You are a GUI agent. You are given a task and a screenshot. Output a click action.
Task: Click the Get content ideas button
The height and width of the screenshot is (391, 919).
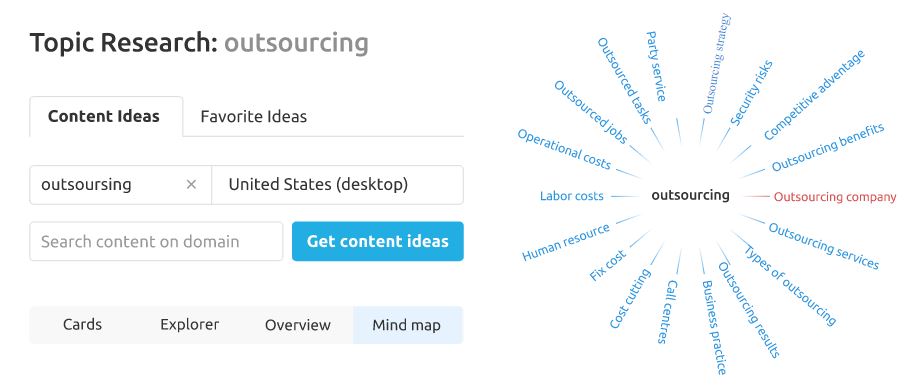pos(378,241)
